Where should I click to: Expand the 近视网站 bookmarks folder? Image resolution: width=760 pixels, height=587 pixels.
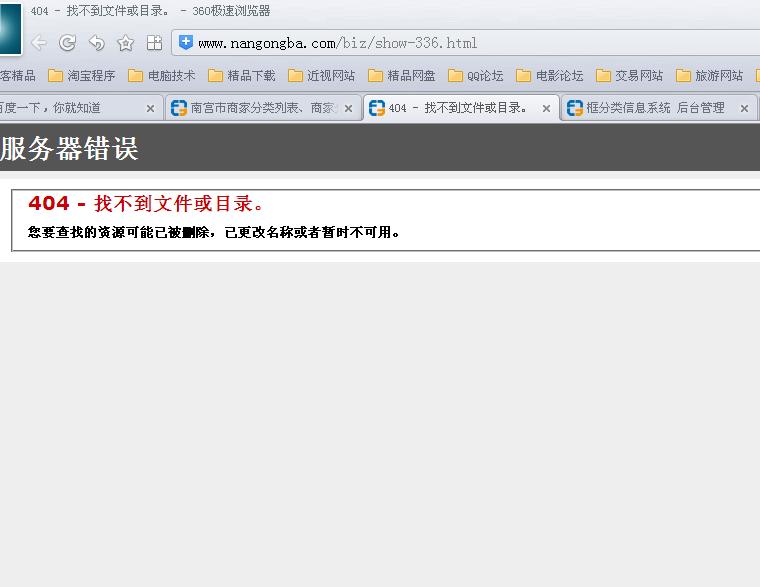click(x=322, y=76)
